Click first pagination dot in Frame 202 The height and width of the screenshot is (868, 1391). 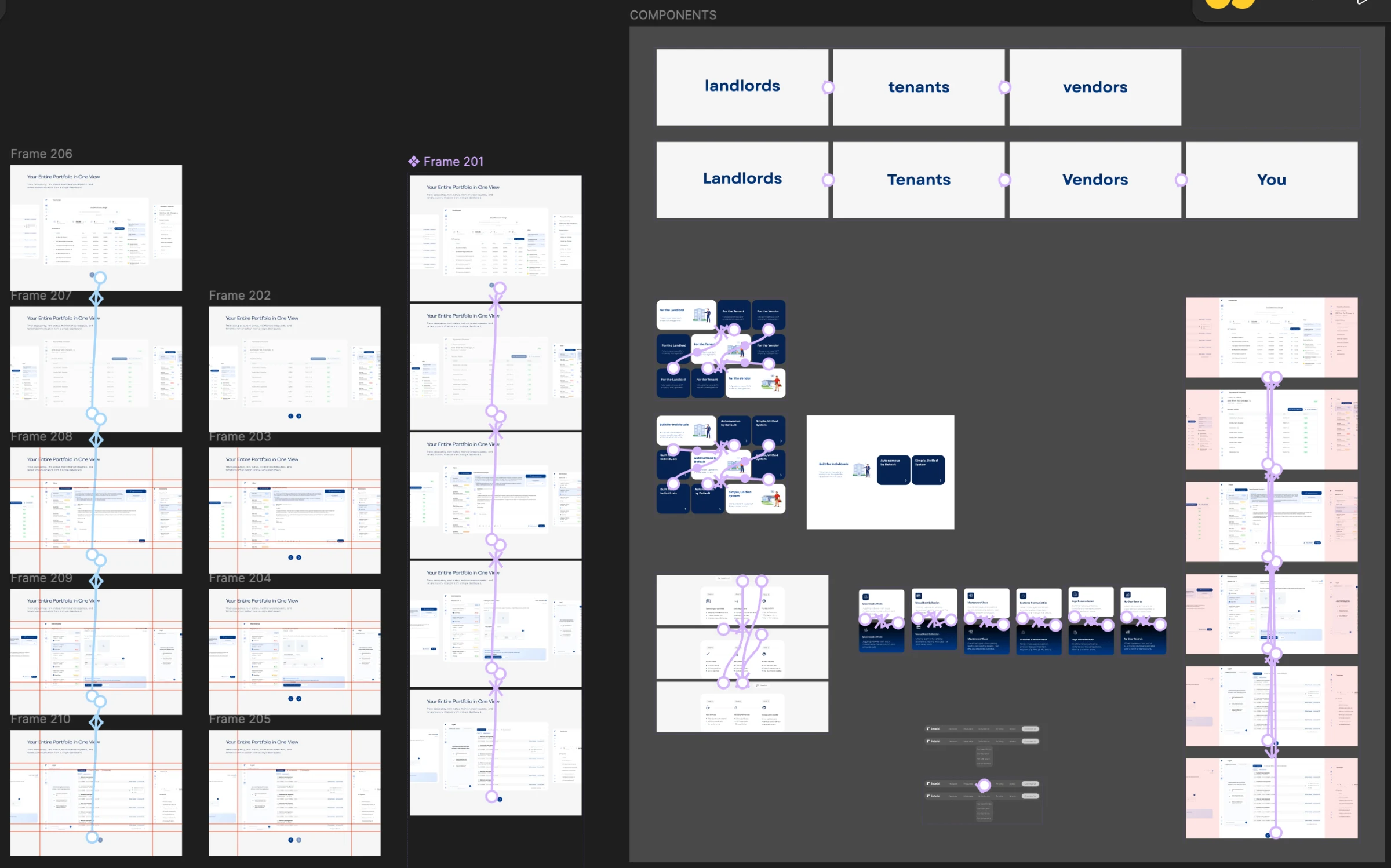[291, 416]
